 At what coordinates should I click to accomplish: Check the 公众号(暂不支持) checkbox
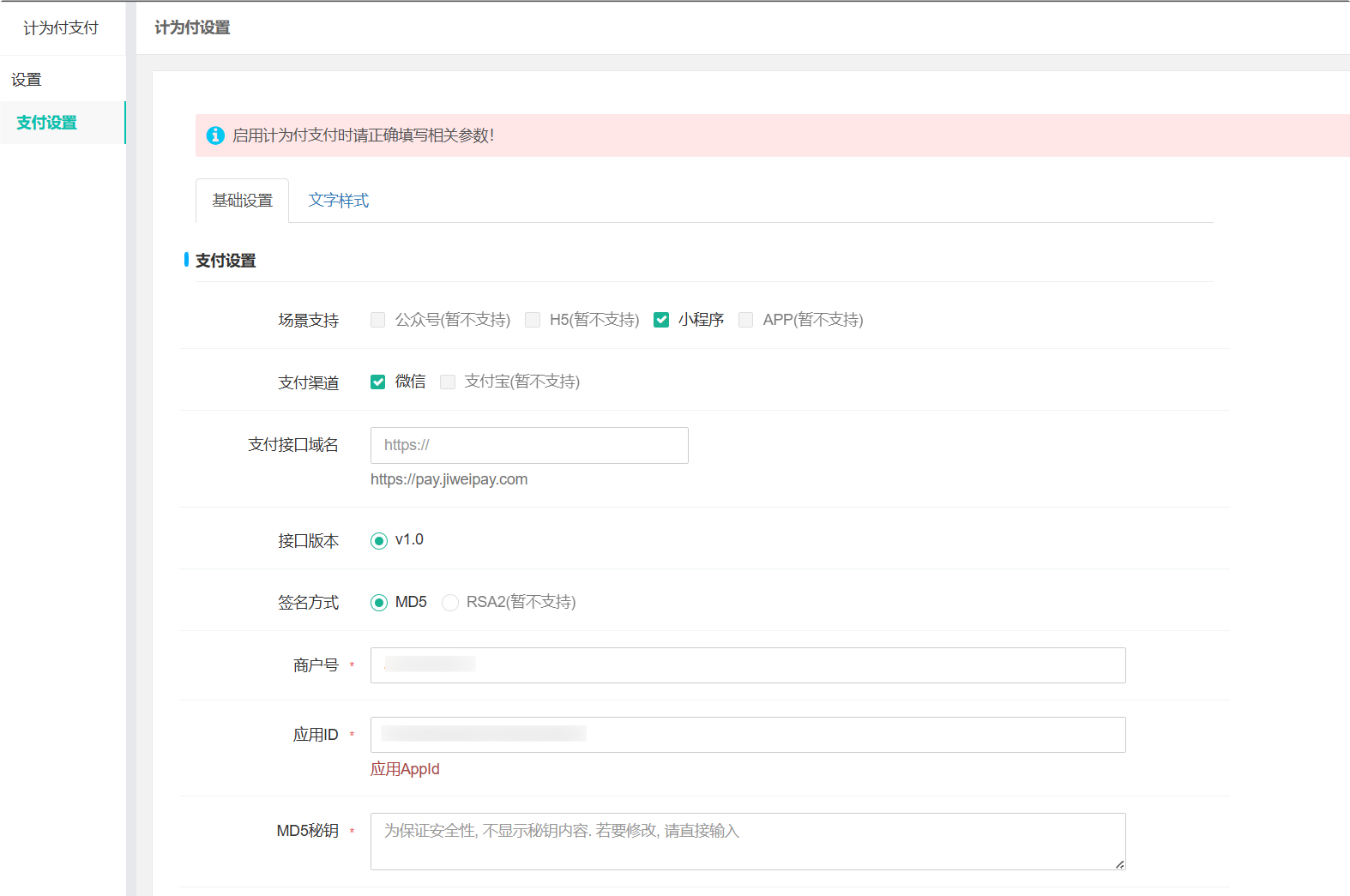tap(378, 320)
